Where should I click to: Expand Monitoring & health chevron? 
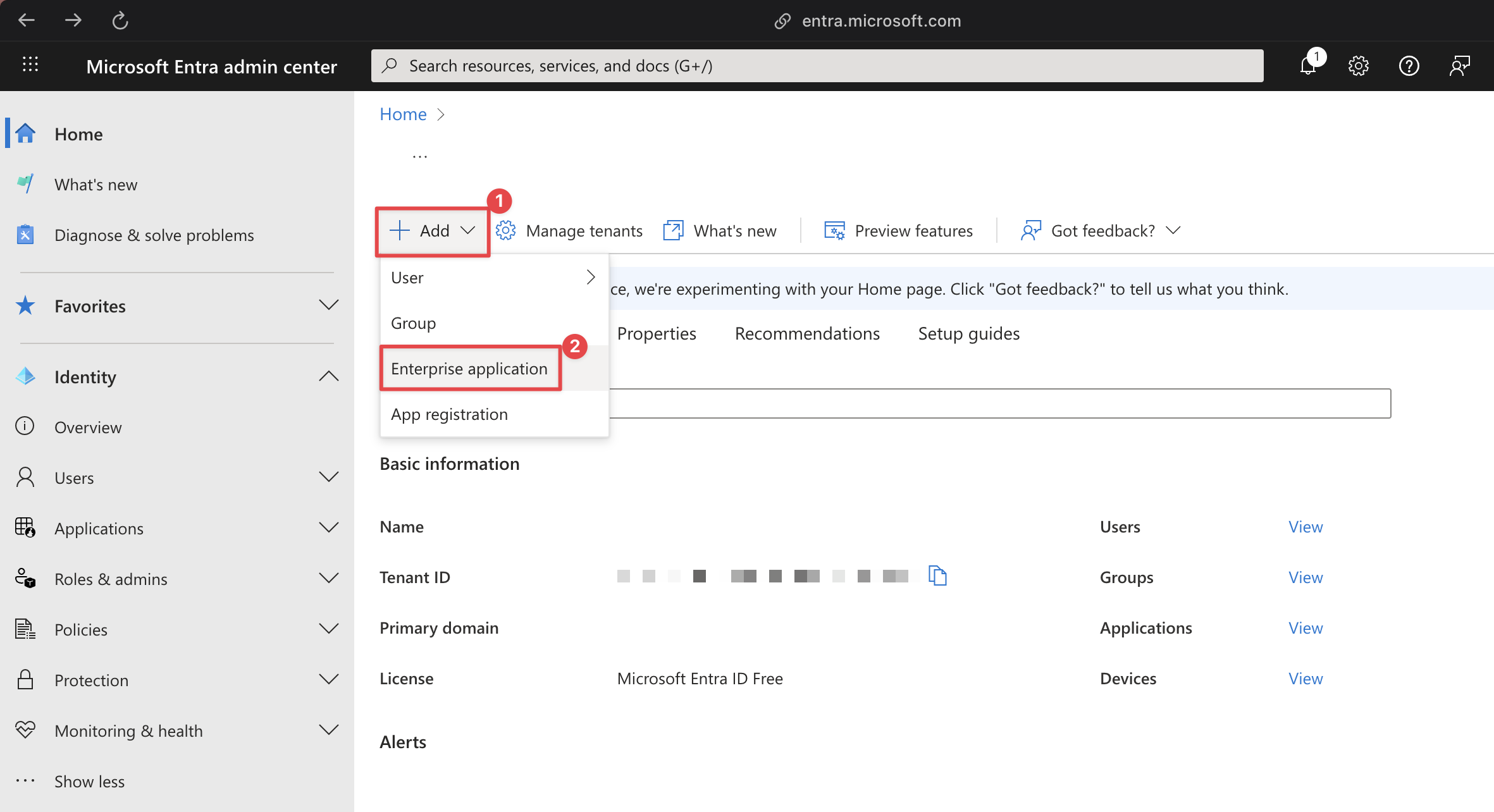pyautogui.click(x=329, y=730)
